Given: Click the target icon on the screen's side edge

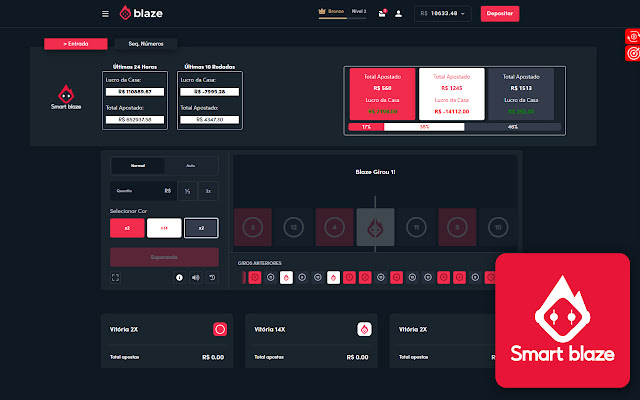Looking at the screenshot, I should click(x=633, y=53).
